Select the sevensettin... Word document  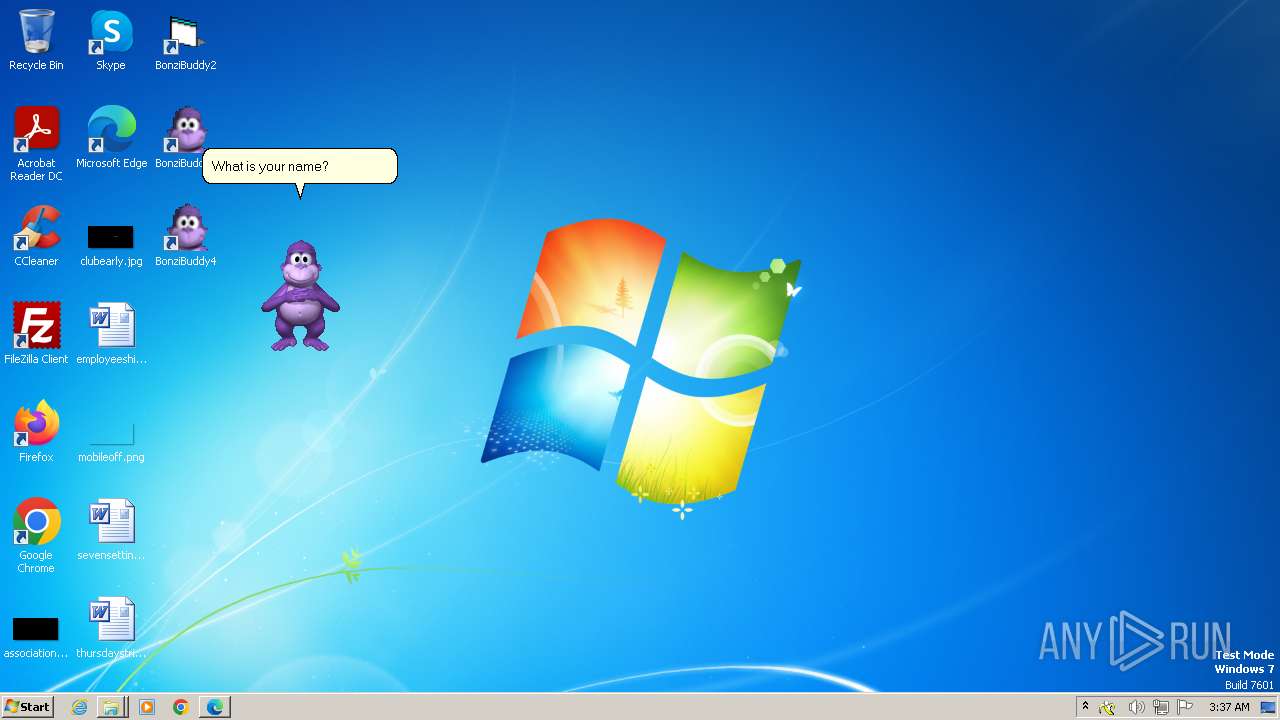click(x=111, y=530)
